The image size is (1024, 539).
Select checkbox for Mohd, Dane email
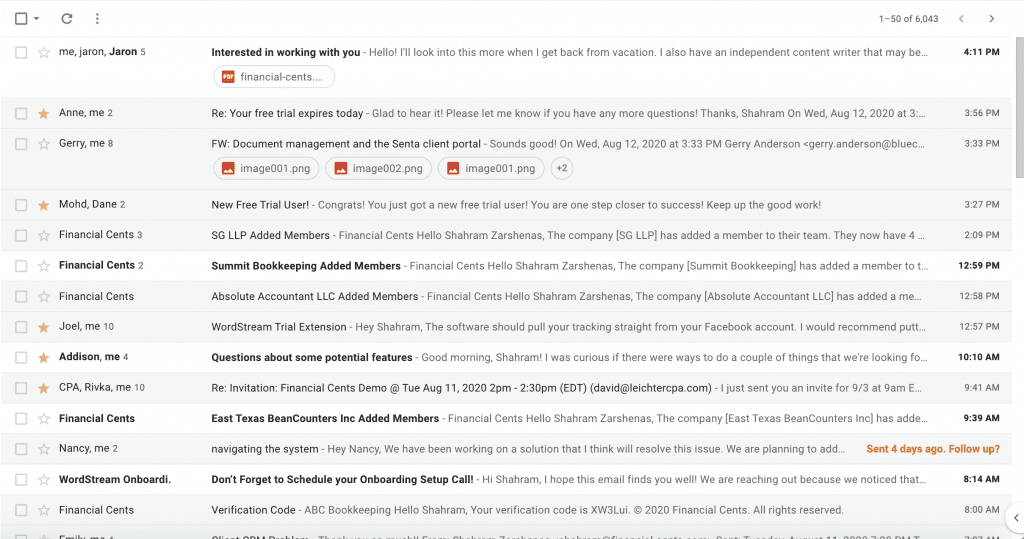click(21, 205)
